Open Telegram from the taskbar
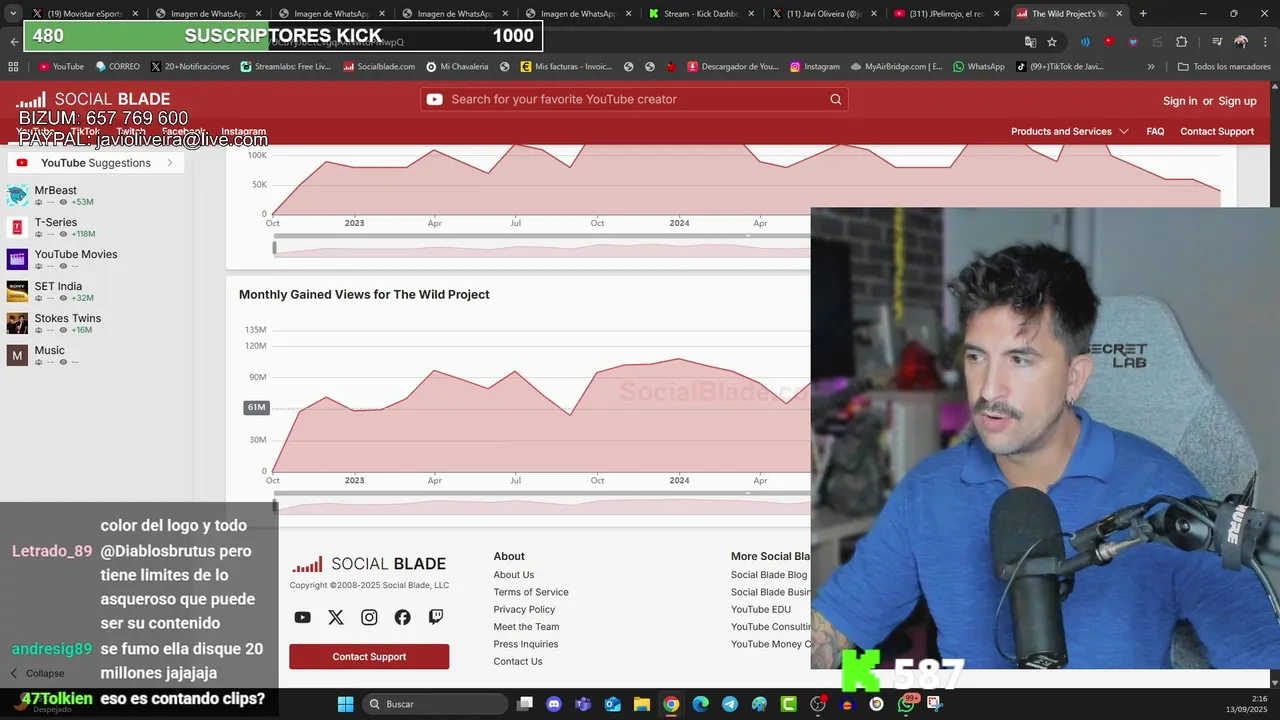 click(729, 704)
